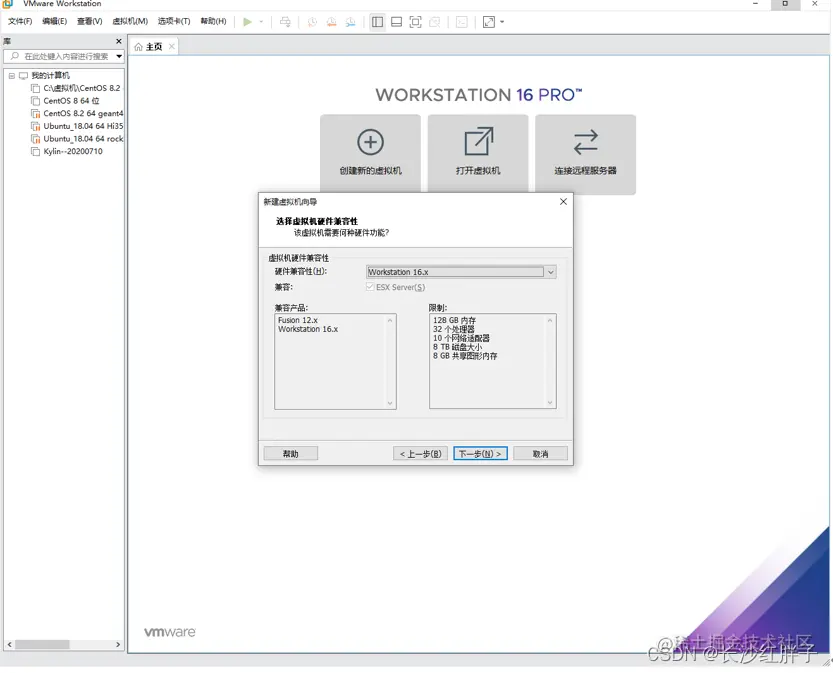
Task: Open the library search dropdown arrow
Action: (119, 56)
